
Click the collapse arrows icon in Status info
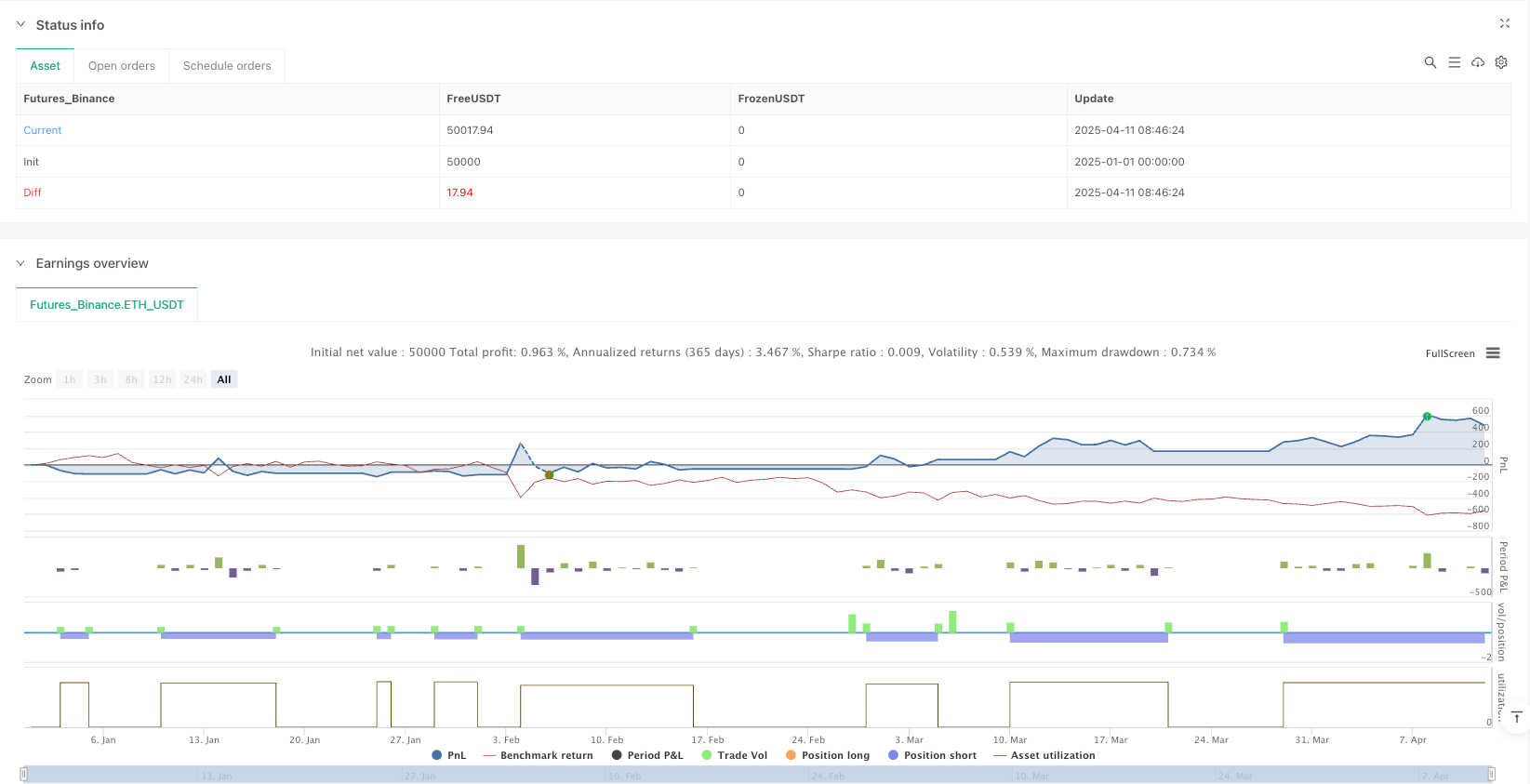tap(1504, 23)
